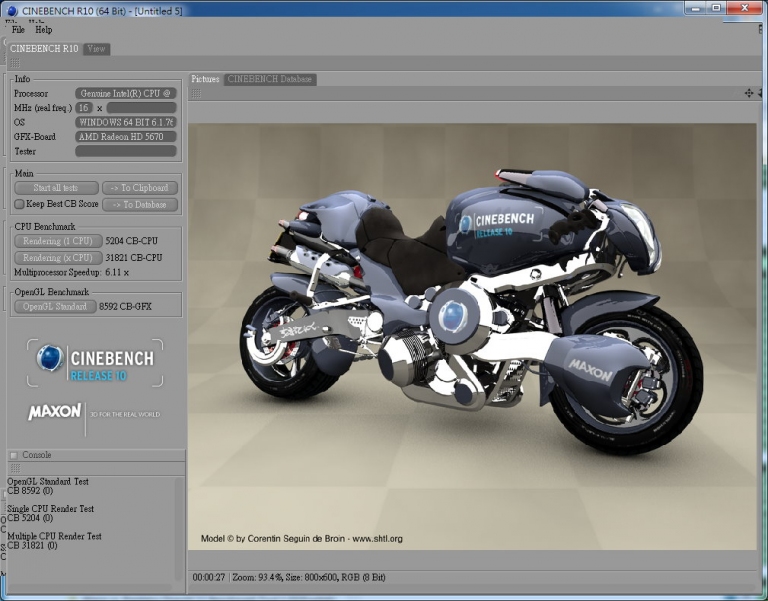
Task: Click the MHz value field showing 16
Action: (84, 108)
